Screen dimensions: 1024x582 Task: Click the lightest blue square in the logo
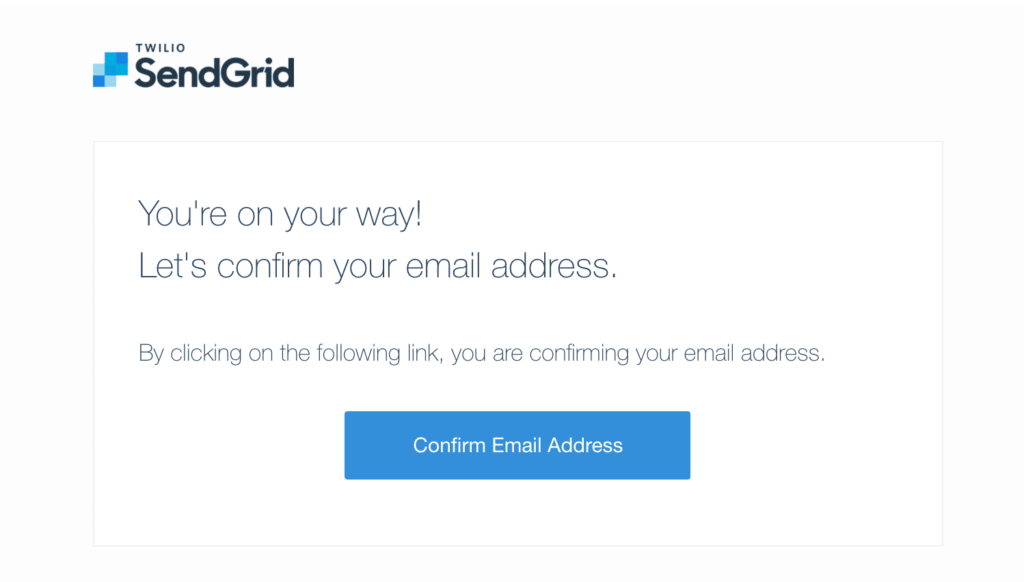[99, 69]
